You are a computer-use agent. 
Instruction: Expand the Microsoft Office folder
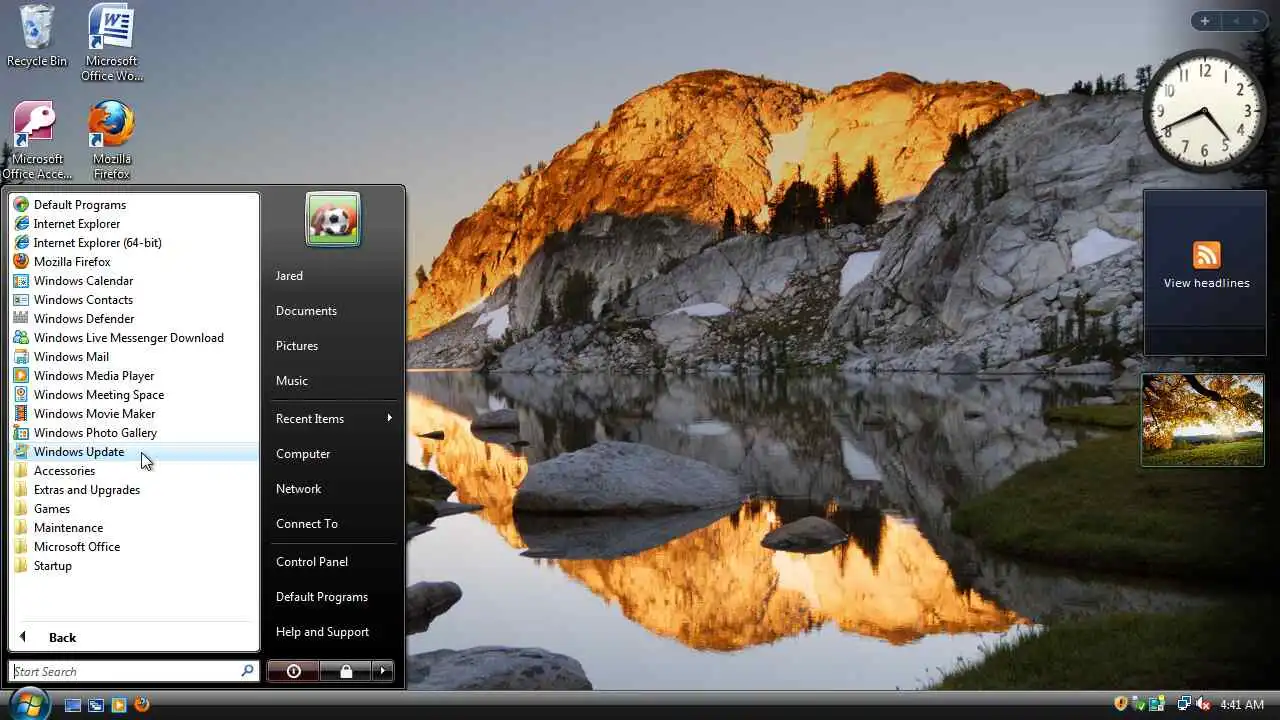(x=134, y=547)
